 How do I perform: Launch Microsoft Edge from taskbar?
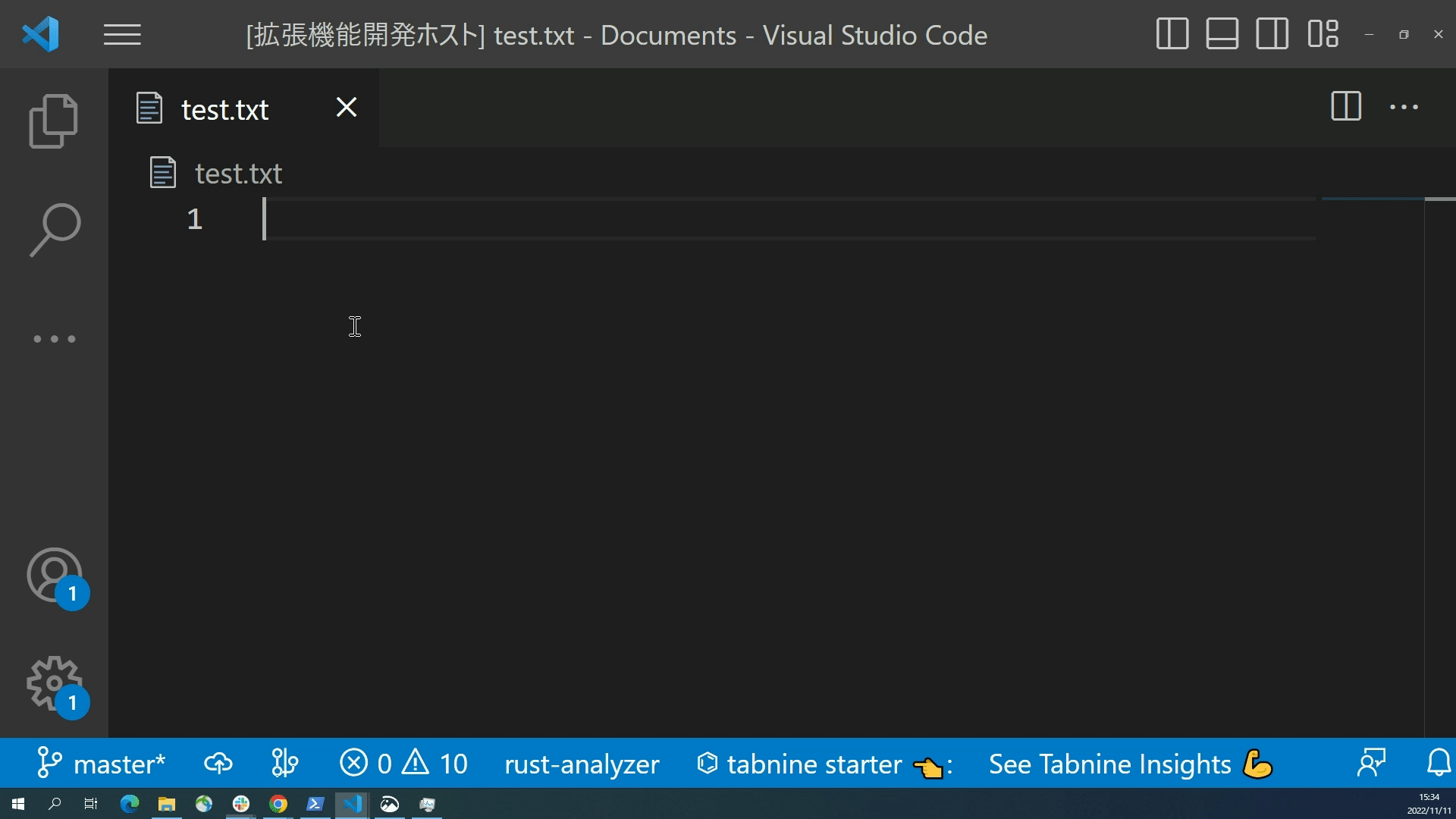(x=130, y=804)
